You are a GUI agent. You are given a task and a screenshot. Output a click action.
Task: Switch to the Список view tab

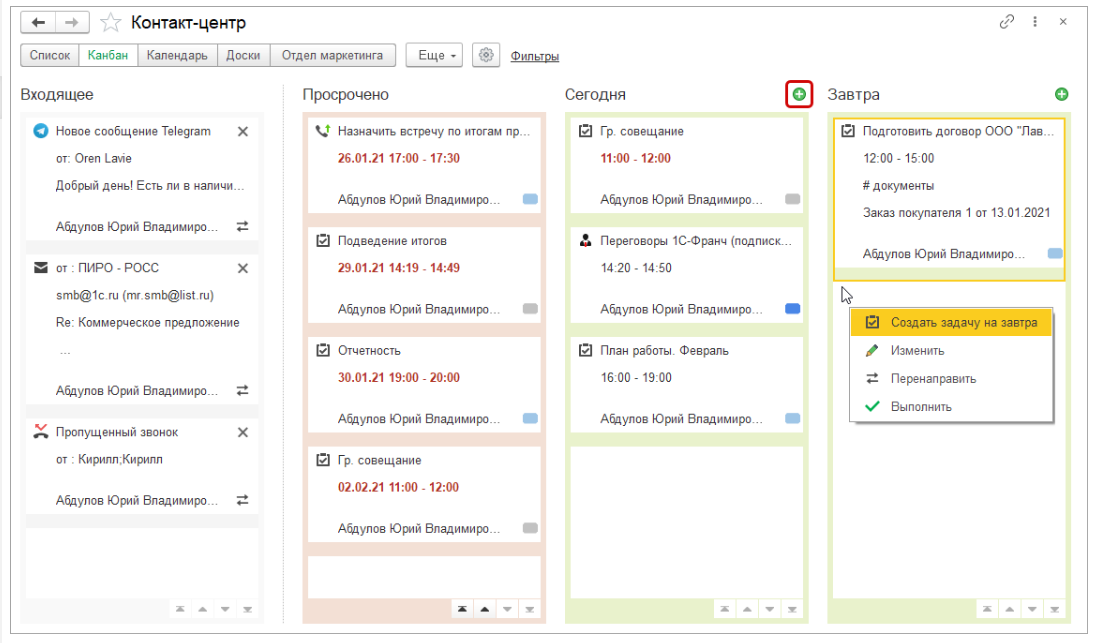point(49,56)
